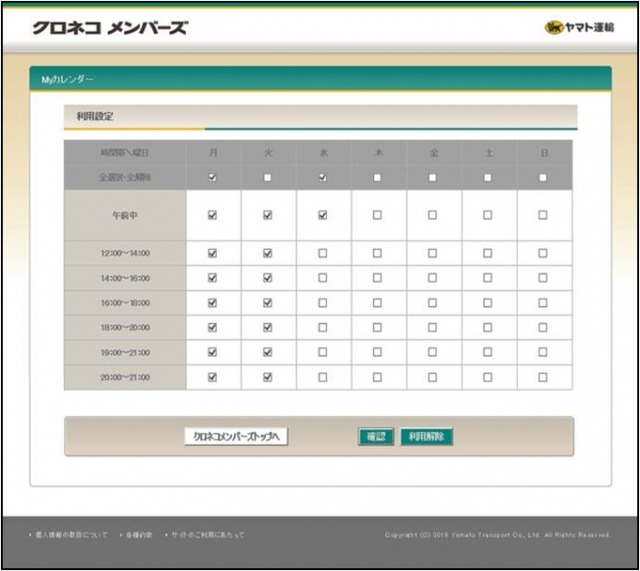Viewport: 640px width, 571px height.
Task: Check the select-all box for 土 column
Action: 487,178
